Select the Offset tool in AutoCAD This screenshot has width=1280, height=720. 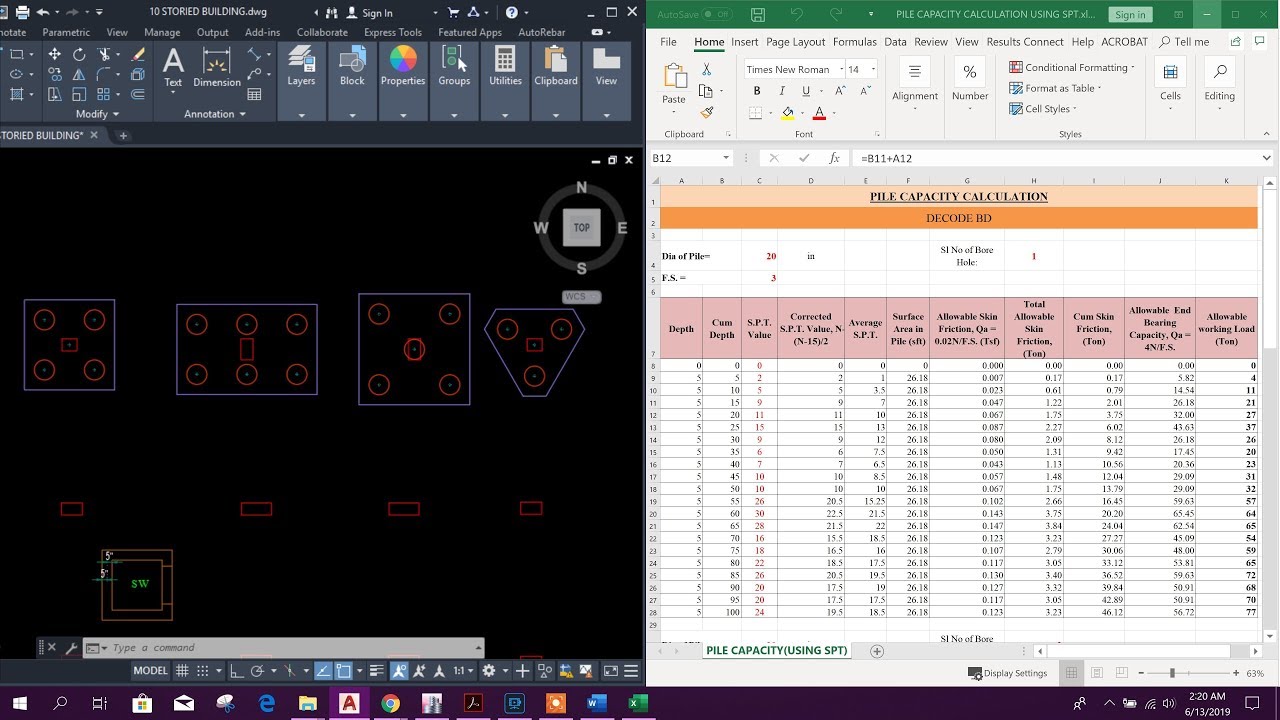[138, 94]
